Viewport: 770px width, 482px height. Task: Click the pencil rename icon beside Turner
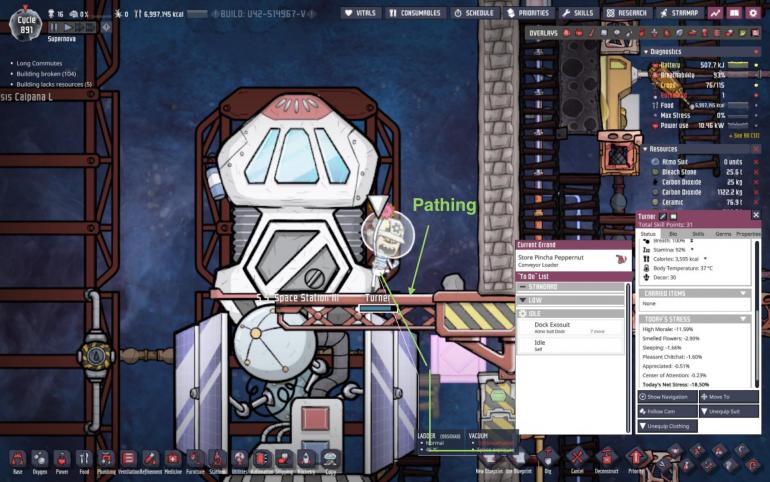[x=663, y=216]
